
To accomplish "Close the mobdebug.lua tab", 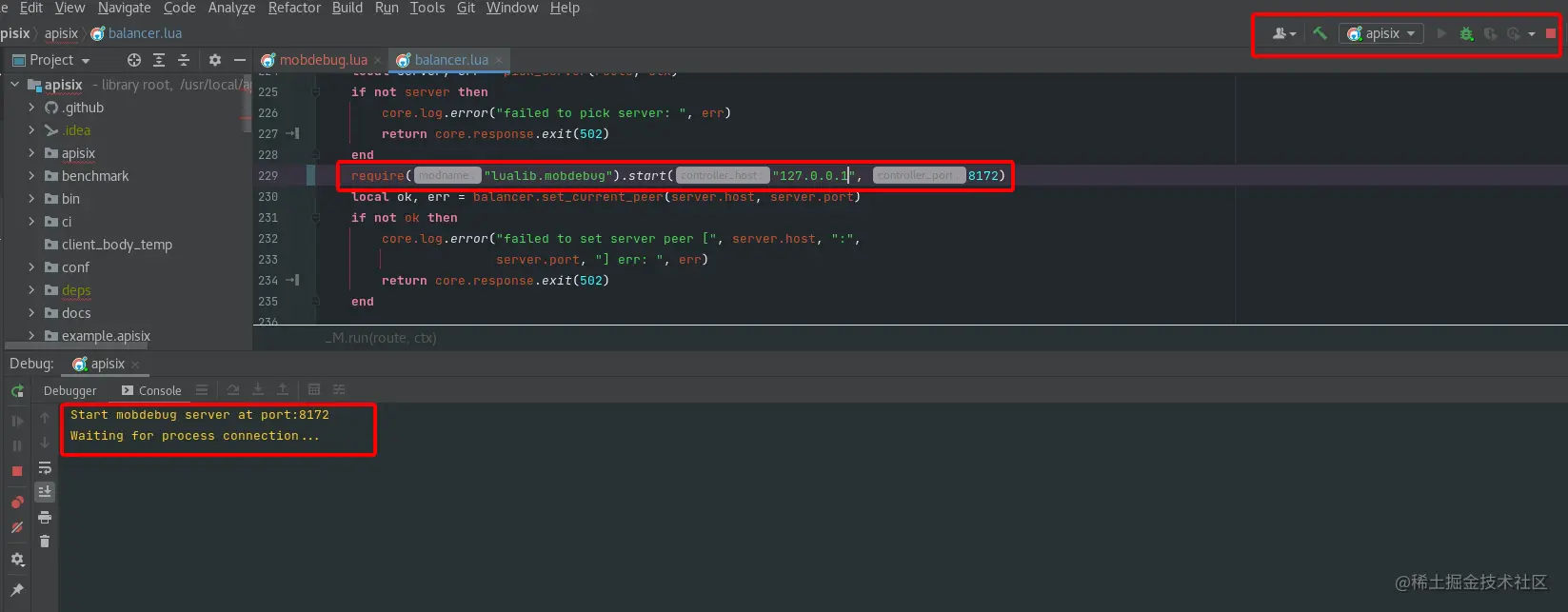I will coord(378,60).
